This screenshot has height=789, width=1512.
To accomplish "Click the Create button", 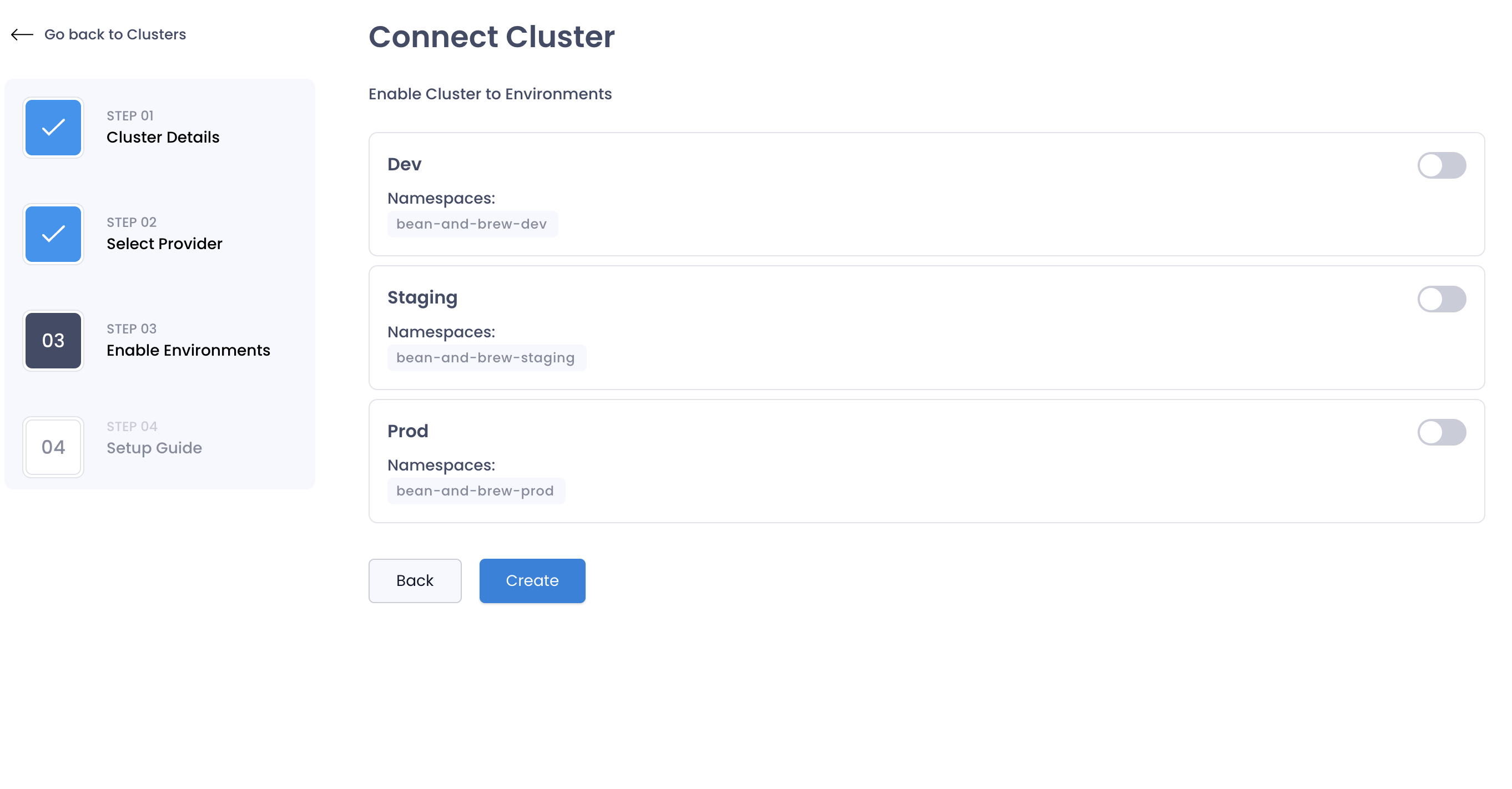I will pos(532,581).
